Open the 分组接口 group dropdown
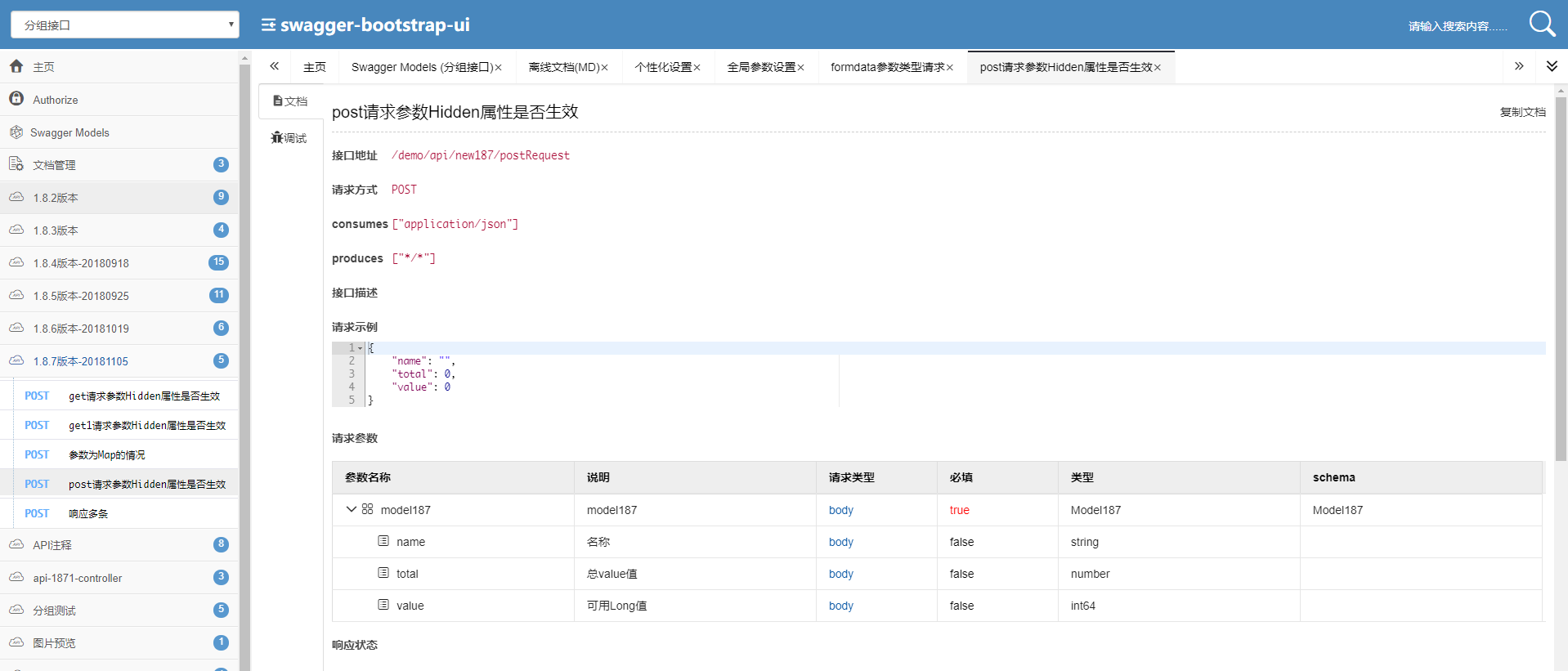 124,25
